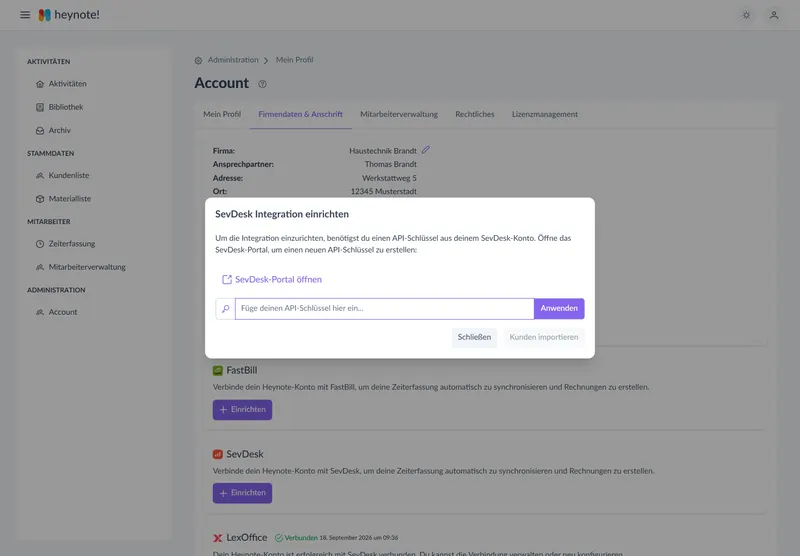The height and width of the screenshot is (556, 800).
Task: Click the Kunden importieren button
Action: coord(544,337)
